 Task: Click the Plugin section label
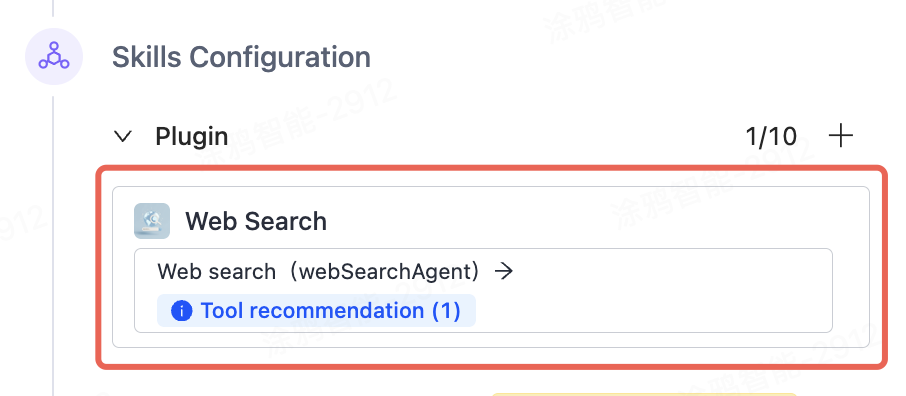[x=191, y=136]
